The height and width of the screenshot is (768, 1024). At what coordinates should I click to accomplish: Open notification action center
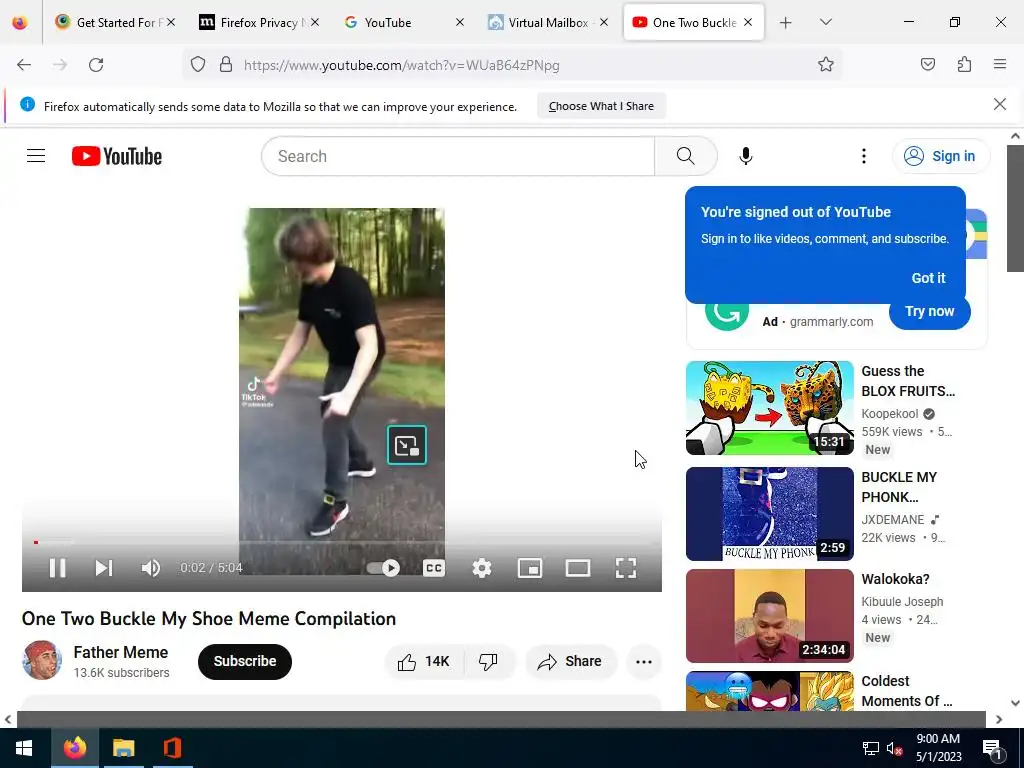[x=993, y=749]
